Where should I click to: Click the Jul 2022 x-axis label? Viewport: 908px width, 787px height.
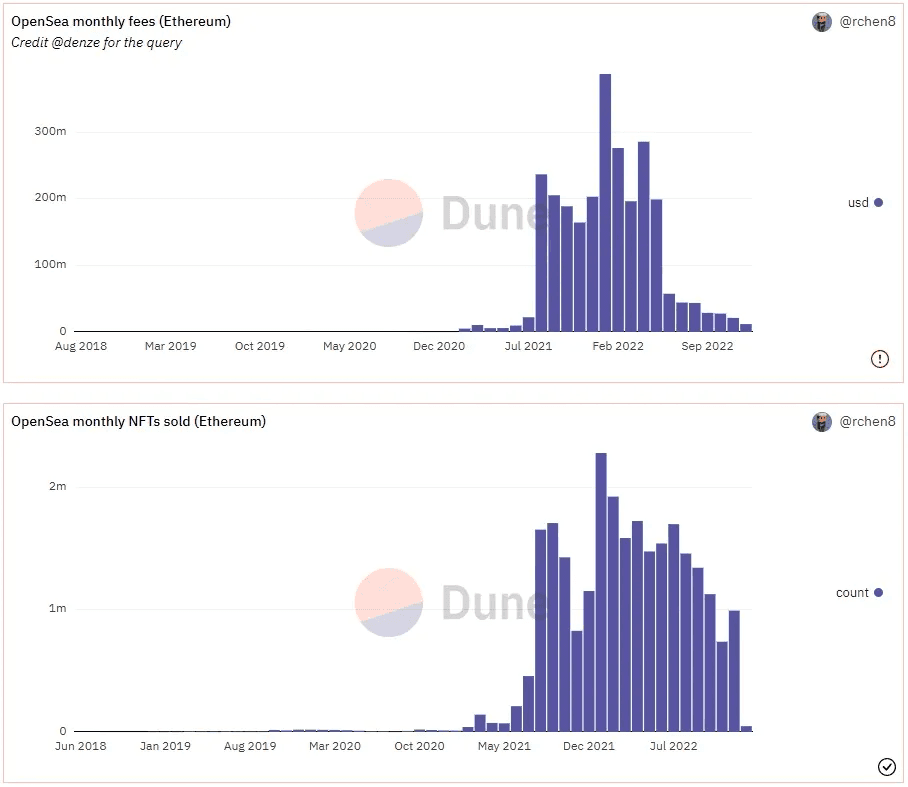(x=673, y=746)
